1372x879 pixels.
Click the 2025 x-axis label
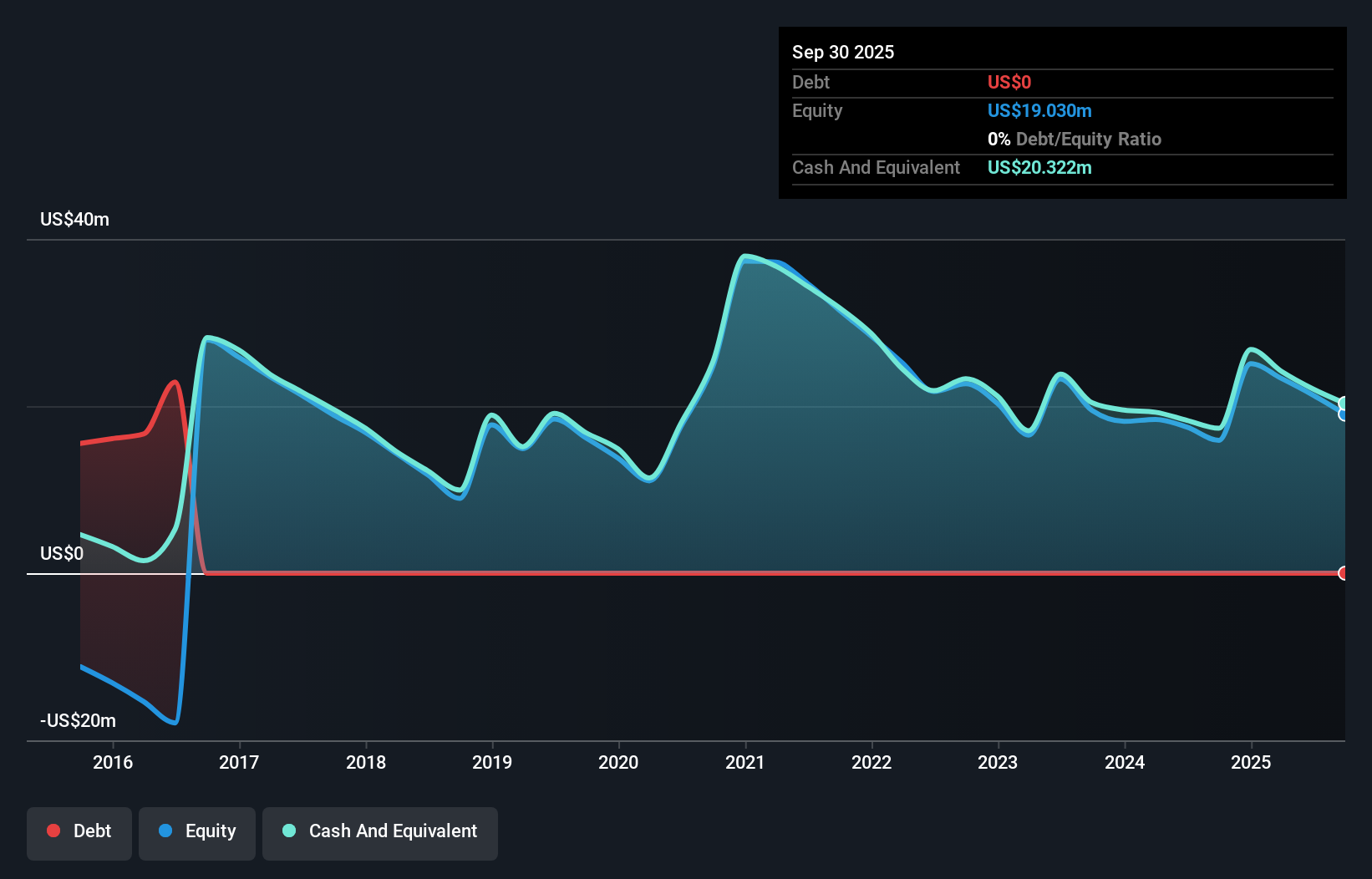1251,762
